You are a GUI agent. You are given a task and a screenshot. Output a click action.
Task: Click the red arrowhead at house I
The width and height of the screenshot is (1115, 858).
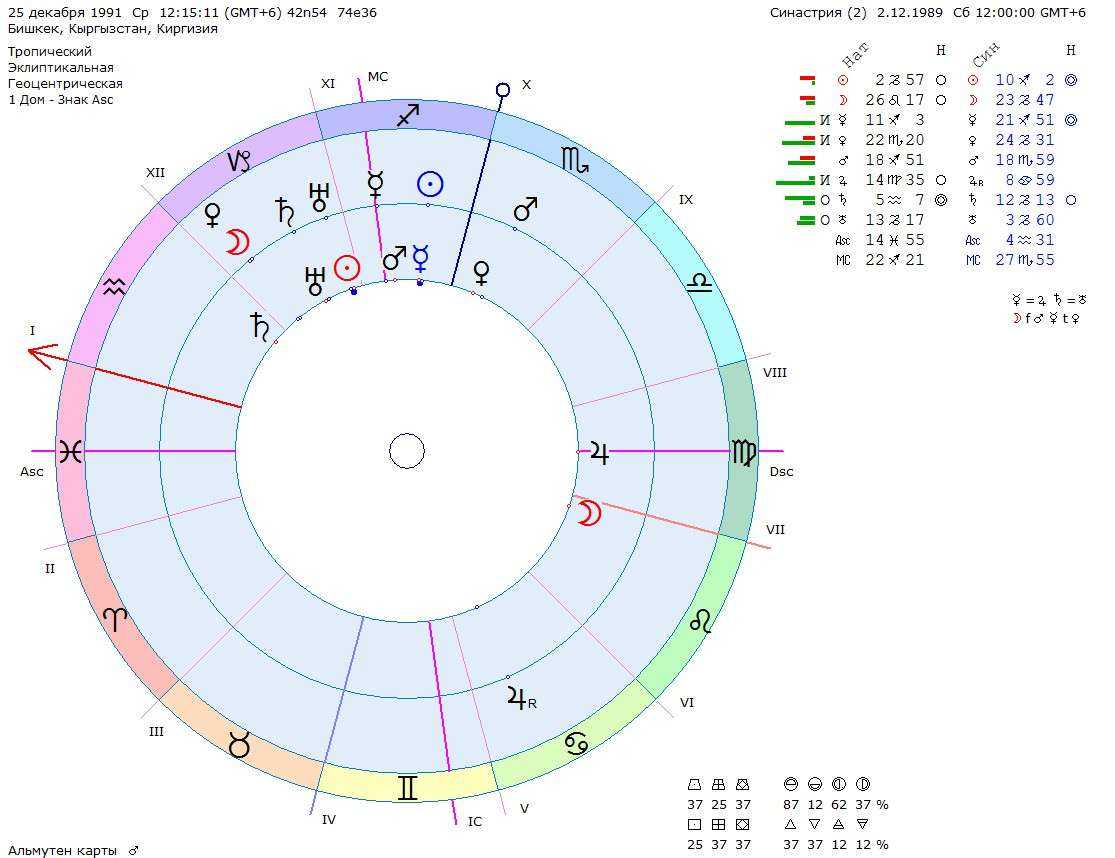[x=41, y=355]
